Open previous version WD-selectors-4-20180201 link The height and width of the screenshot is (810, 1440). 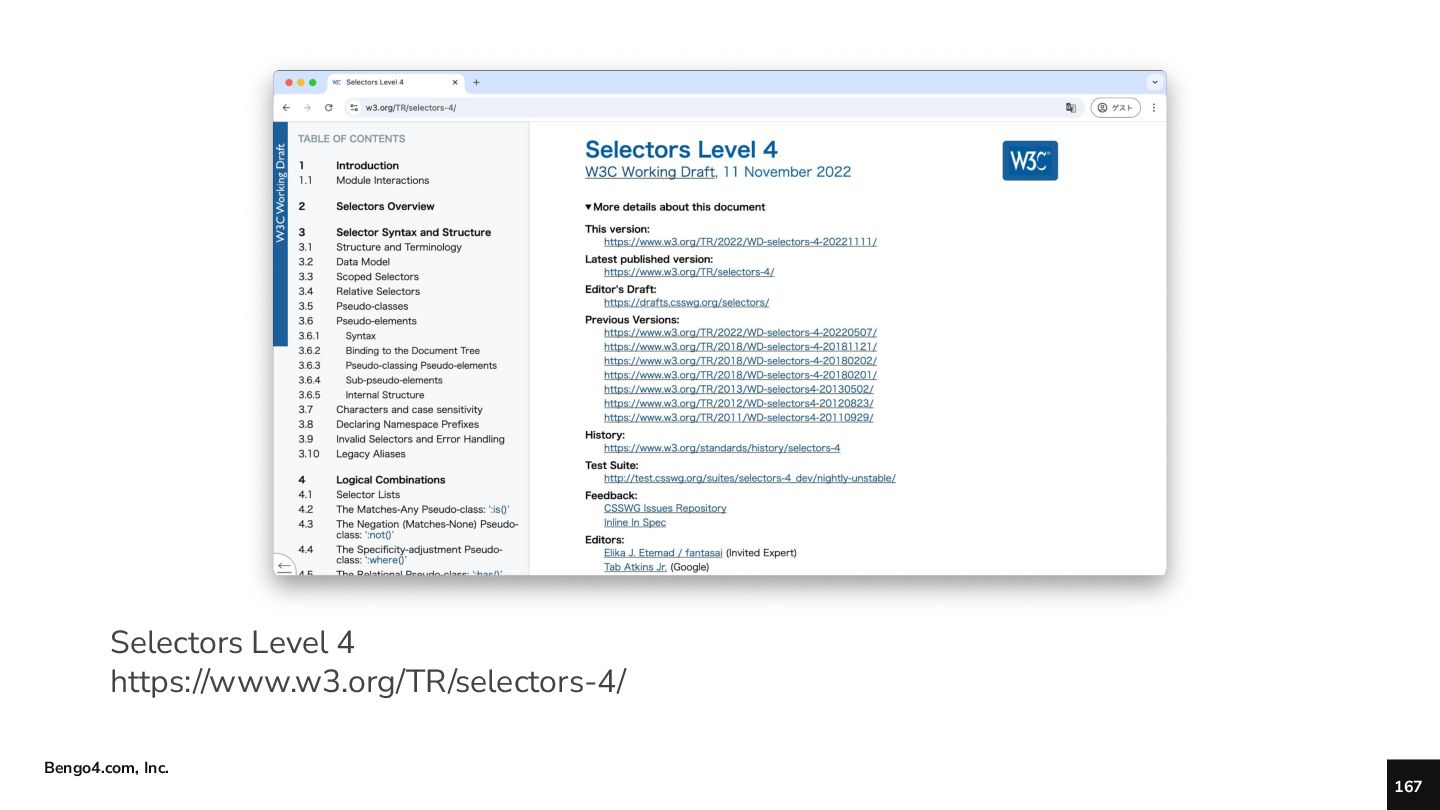[740, 375]
